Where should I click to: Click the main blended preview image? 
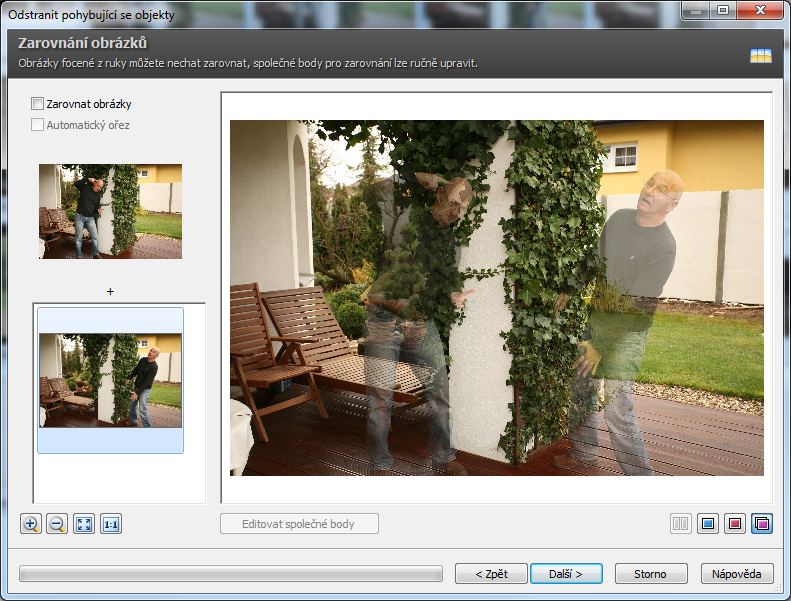pos(497,298)
